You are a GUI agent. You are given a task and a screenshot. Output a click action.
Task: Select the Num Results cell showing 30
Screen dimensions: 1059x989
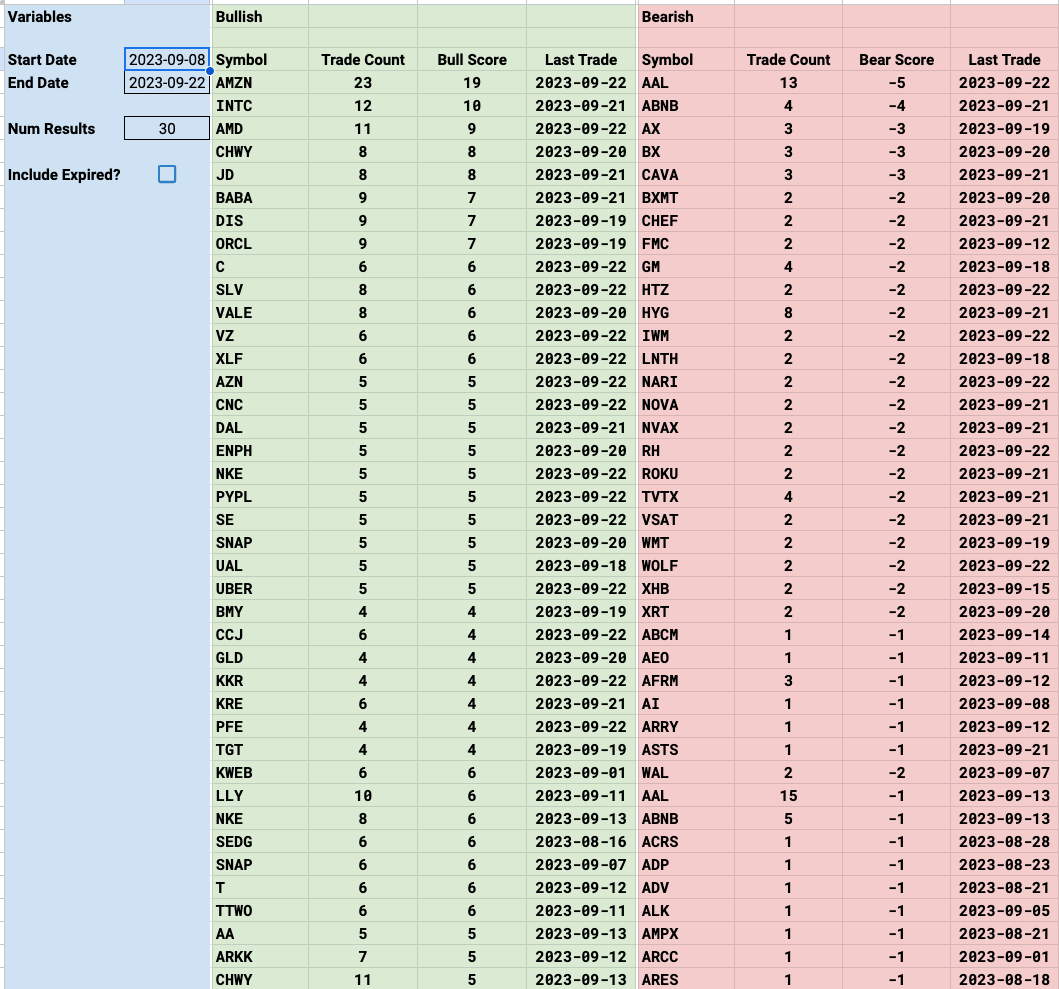pyautogui.click(x=167, y=128)
